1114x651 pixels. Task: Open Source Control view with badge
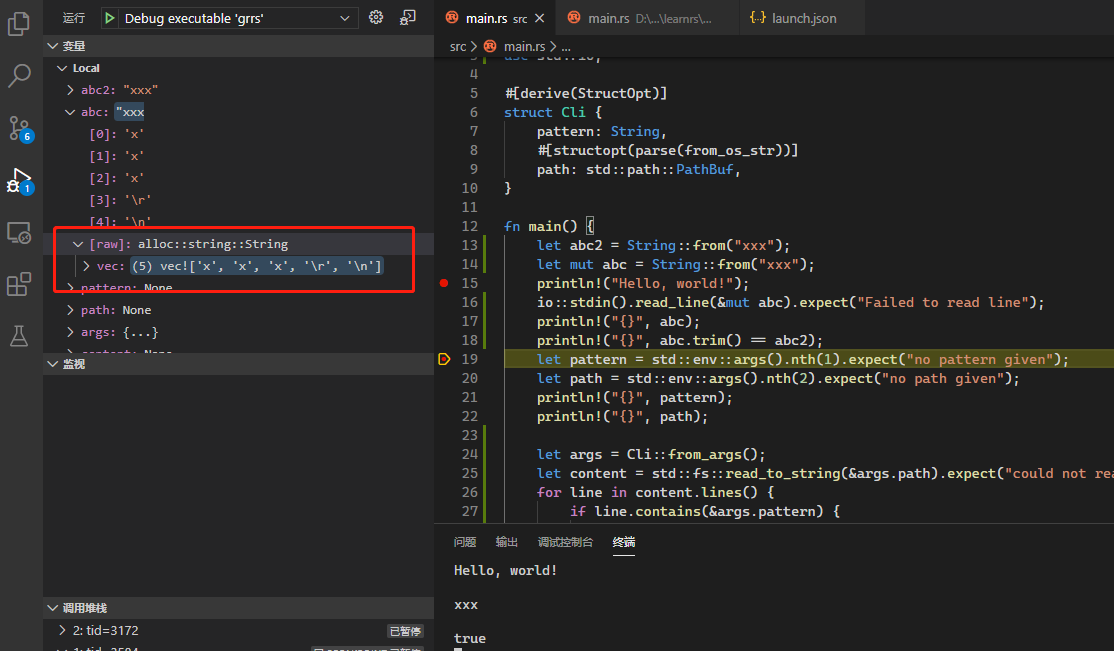(19, 128)
